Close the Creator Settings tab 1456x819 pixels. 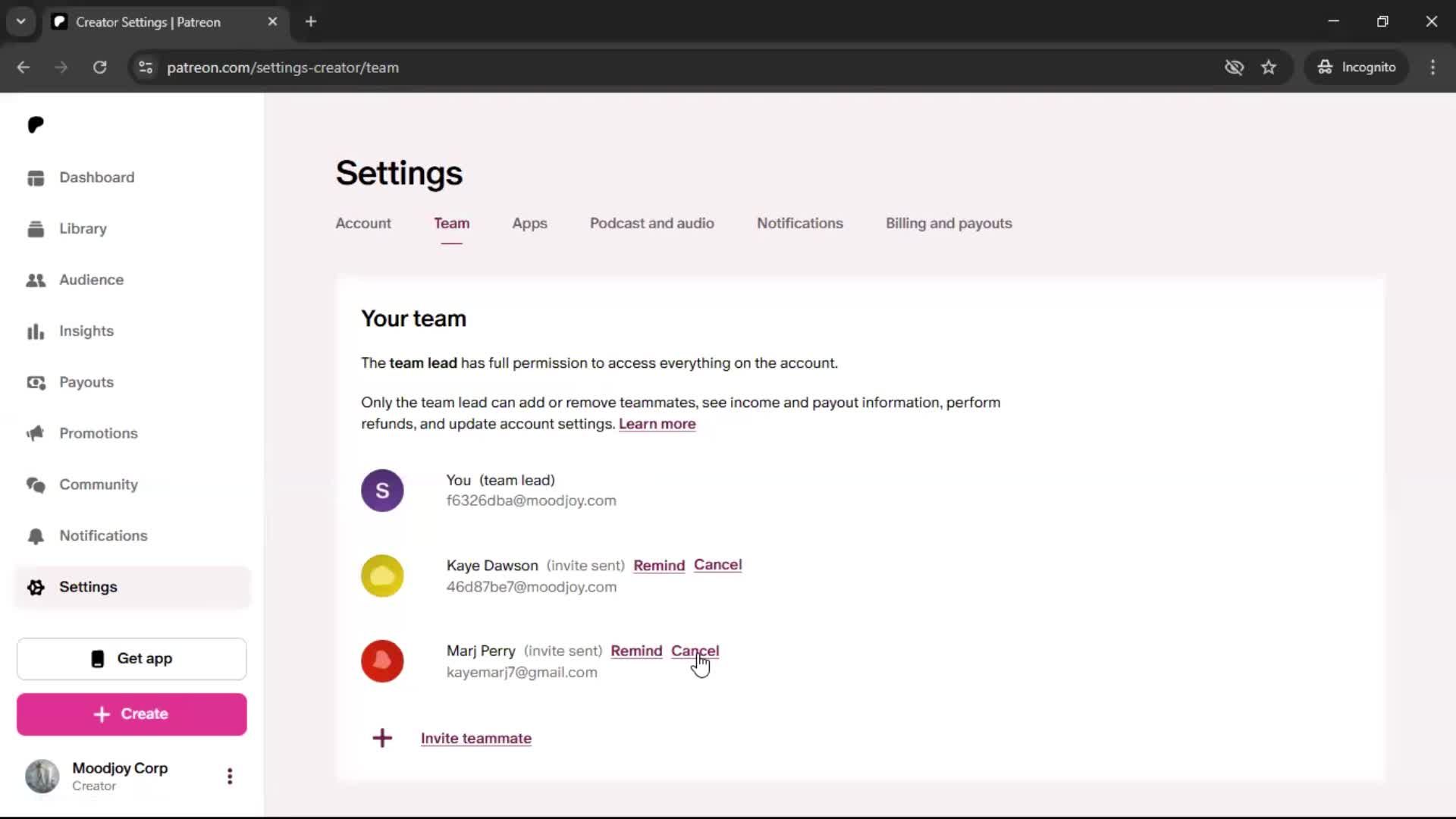click(x=272, y=22)
